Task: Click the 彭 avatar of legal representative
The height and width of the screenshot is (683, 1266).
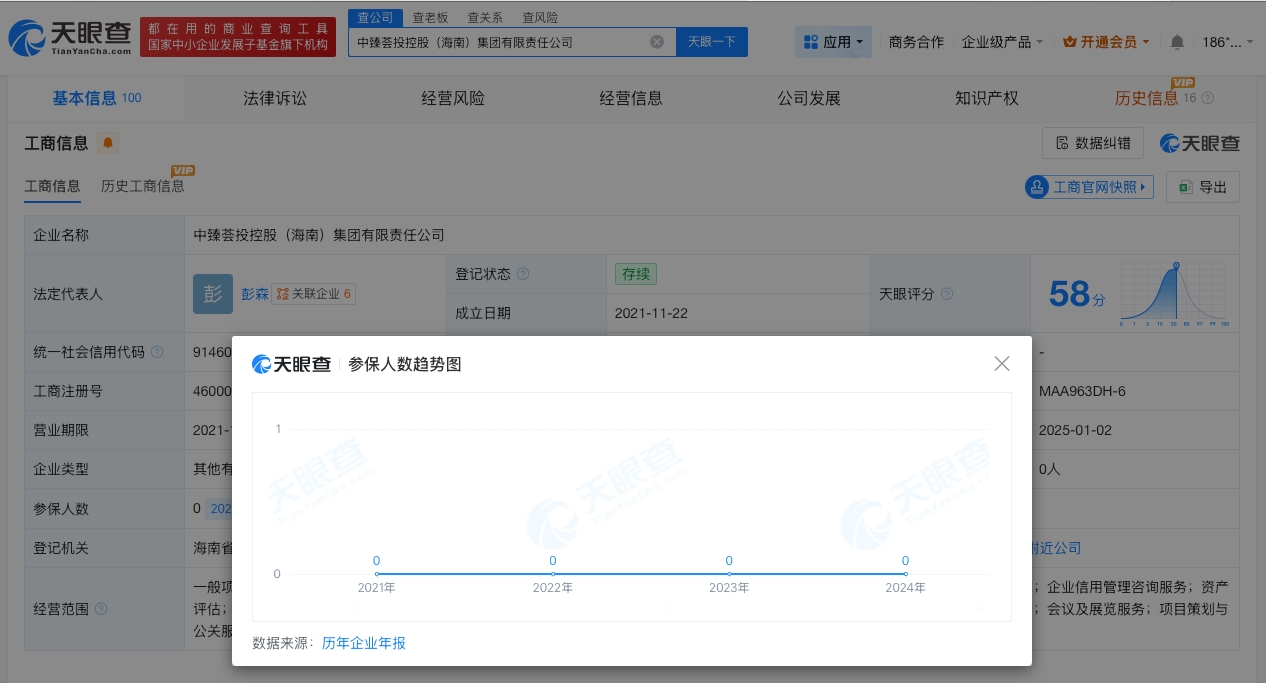Action: click(213, 294)
